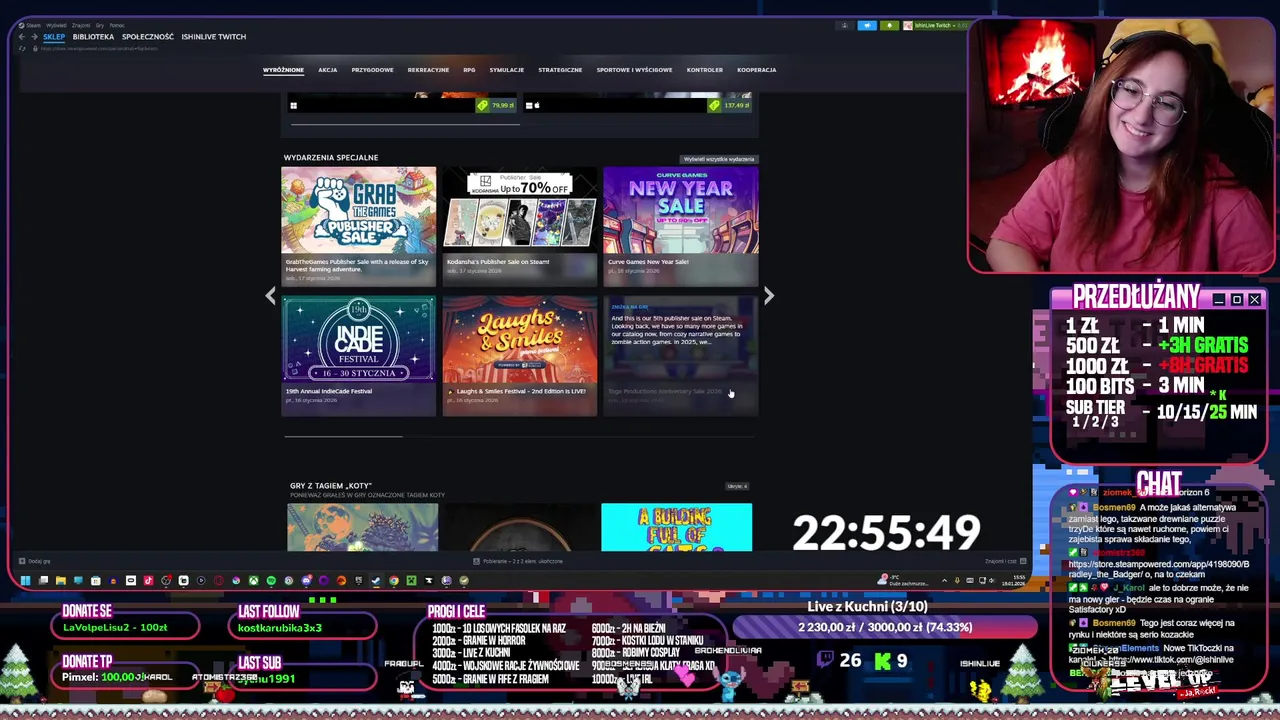Open Laughs & Smiles Festival event card
Screen dimensions: 1280x720
pyautogui.click(x=519, y=355)
